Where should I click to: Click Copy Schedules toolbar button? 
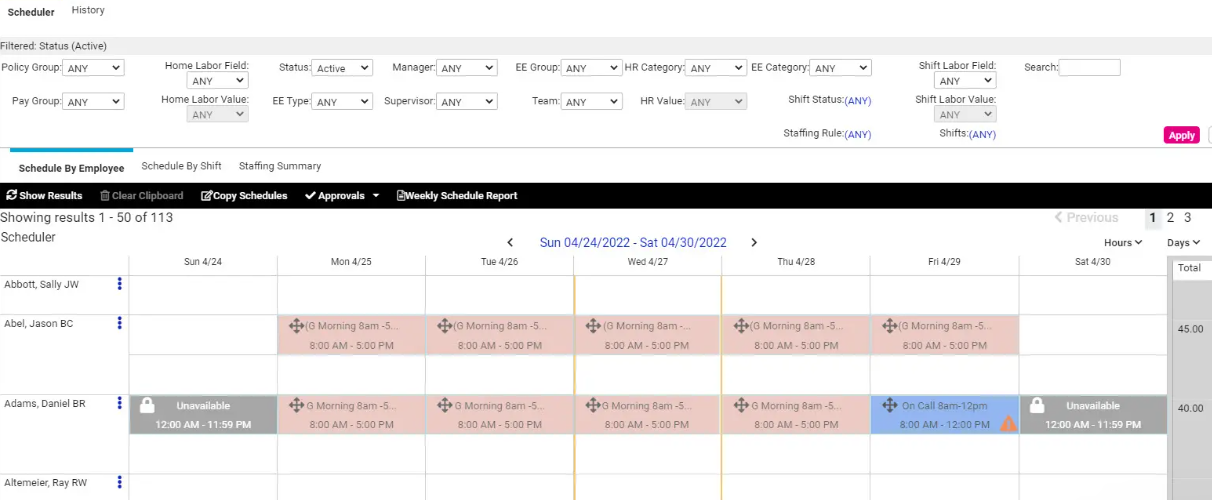244,196
